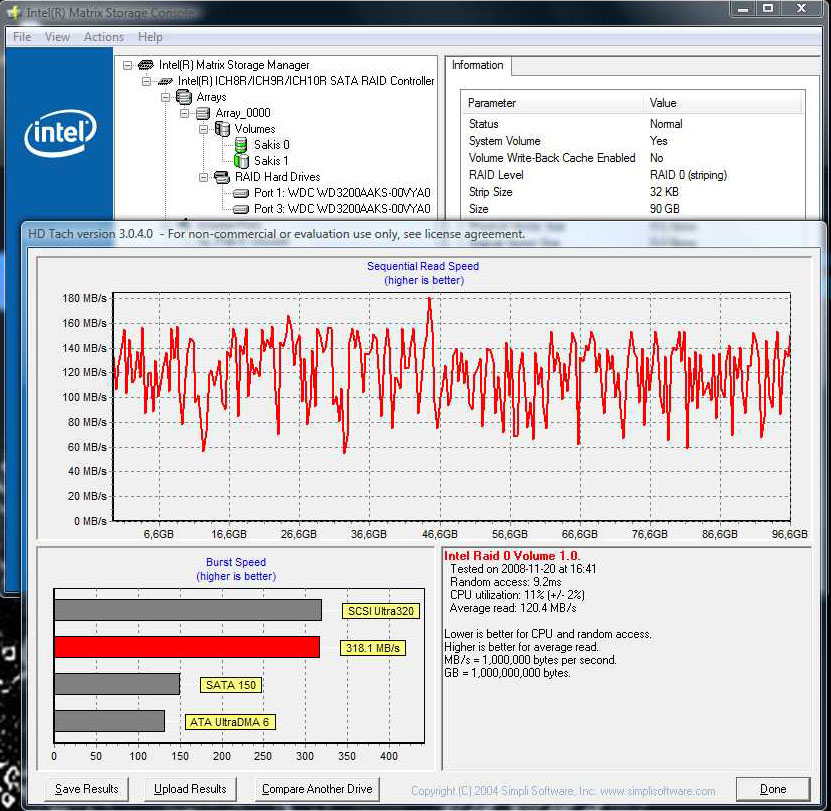The height and width of the screenshot is (811, 831).
Task: Click Intel Raid 0 Volume 1.0. heading
Action: [x=512, y=556]
